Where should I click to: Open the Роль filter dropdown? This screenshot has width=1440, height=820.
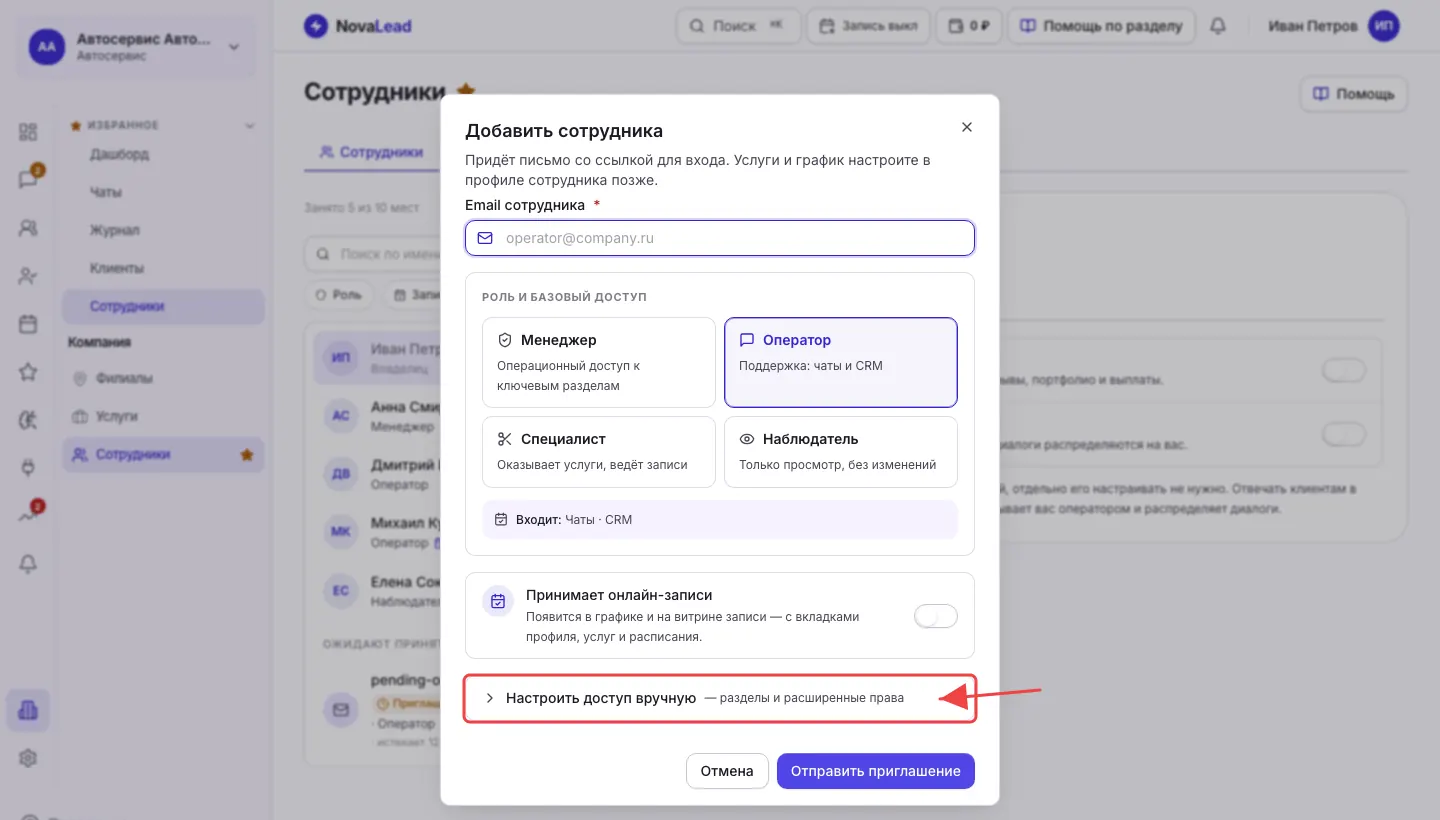[339, 295]
